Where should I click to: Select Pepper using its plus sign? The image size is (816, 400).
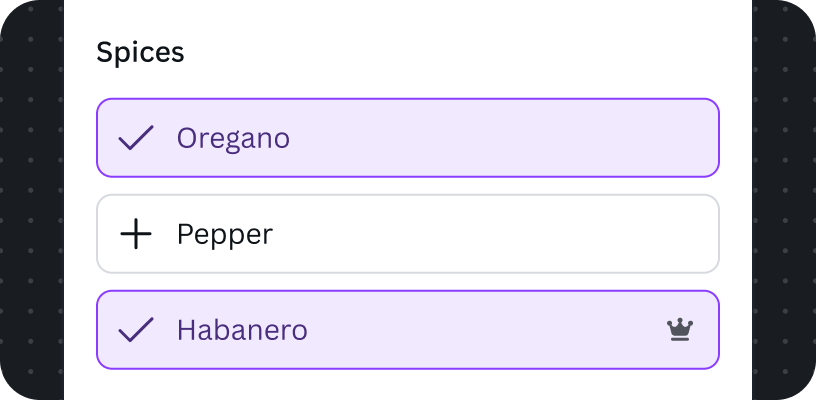pos(136,234)
